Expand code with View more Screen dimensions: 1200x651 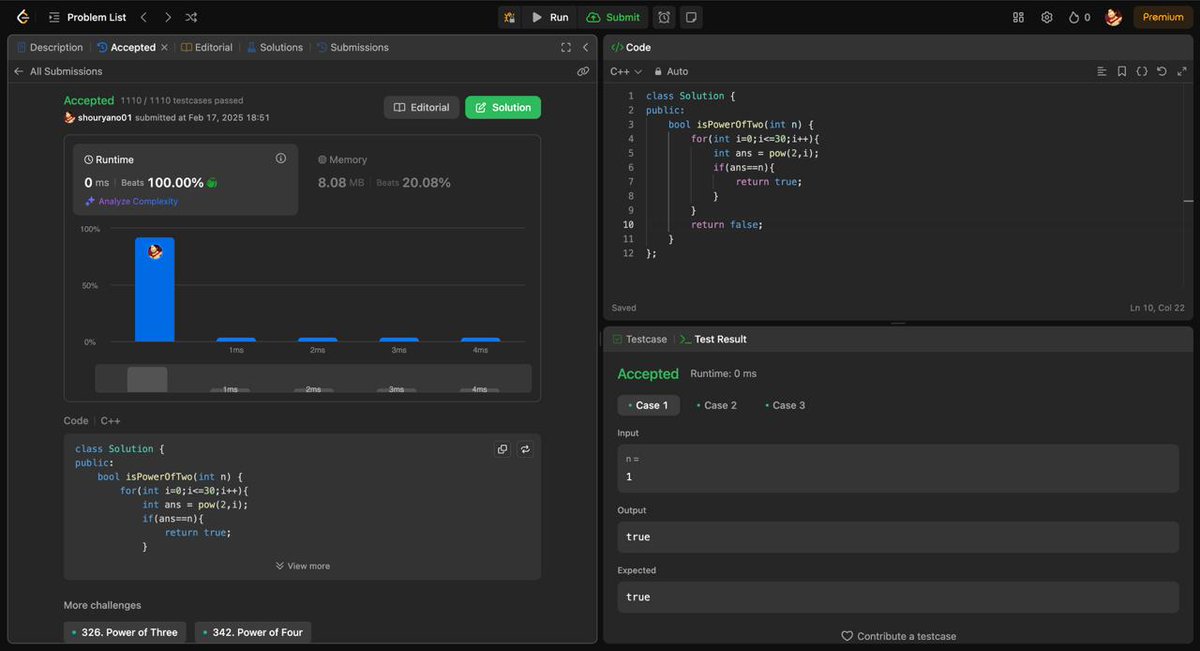[x=302, y=566]
